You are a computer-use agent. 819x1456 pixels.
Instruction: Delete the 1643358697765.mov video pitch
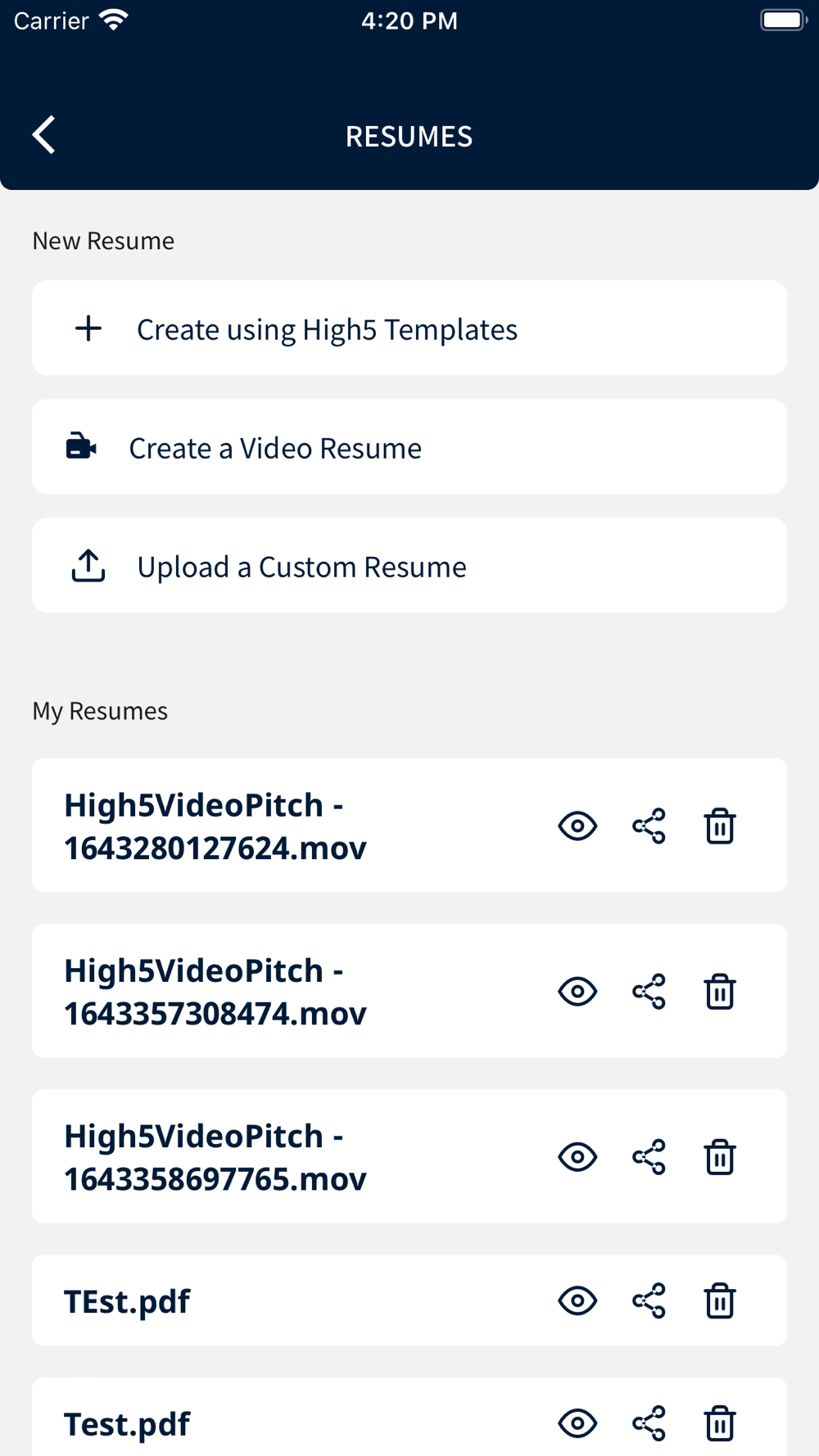[720, 1157]
